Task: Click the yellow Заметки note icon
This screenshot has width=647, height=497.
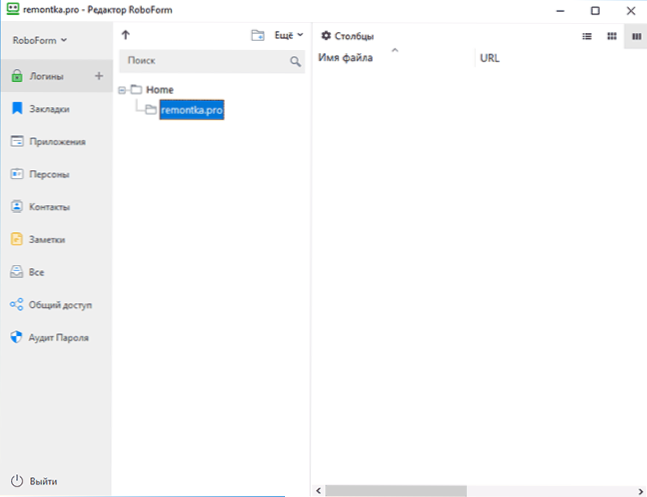Action: click(x=17, y=239)
